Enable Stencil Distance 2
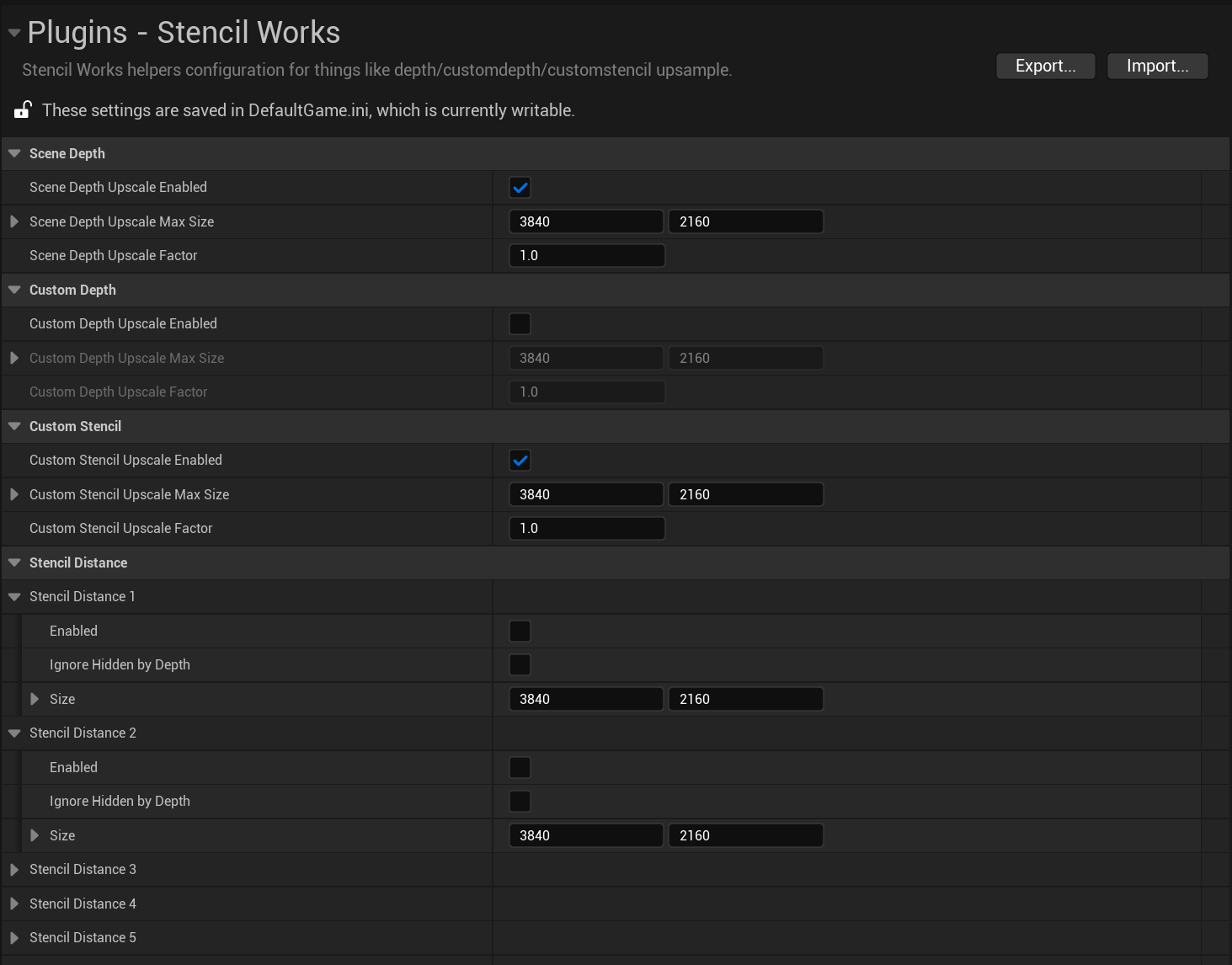 [520, 767]
